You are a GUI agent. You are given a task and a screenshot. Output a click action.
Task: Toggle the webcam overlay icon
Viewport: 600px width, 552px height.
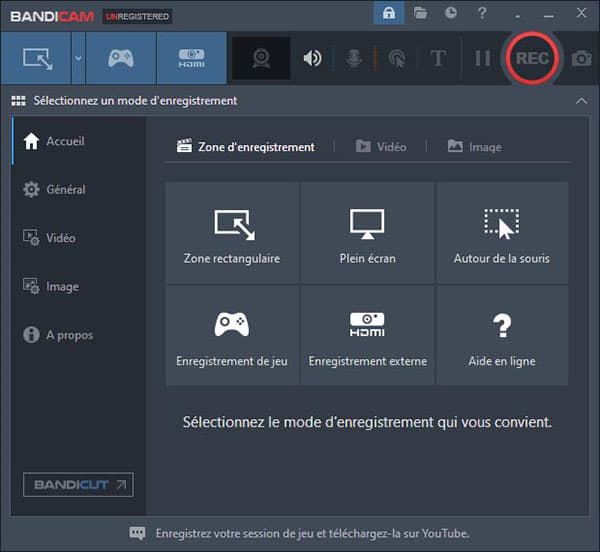[261, 58]
